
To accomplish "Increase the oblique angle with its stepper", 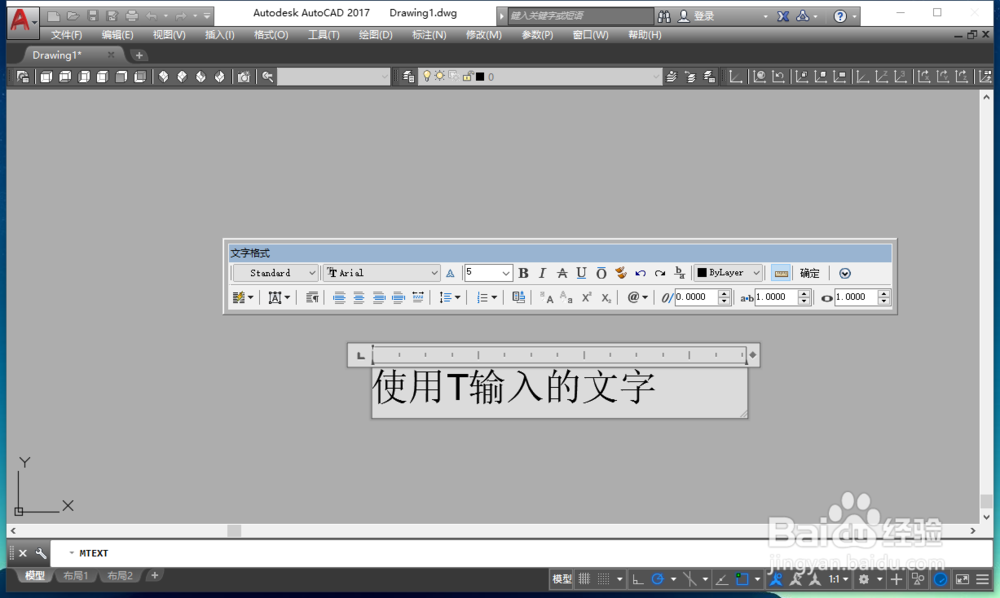I will tap(724, 293).
